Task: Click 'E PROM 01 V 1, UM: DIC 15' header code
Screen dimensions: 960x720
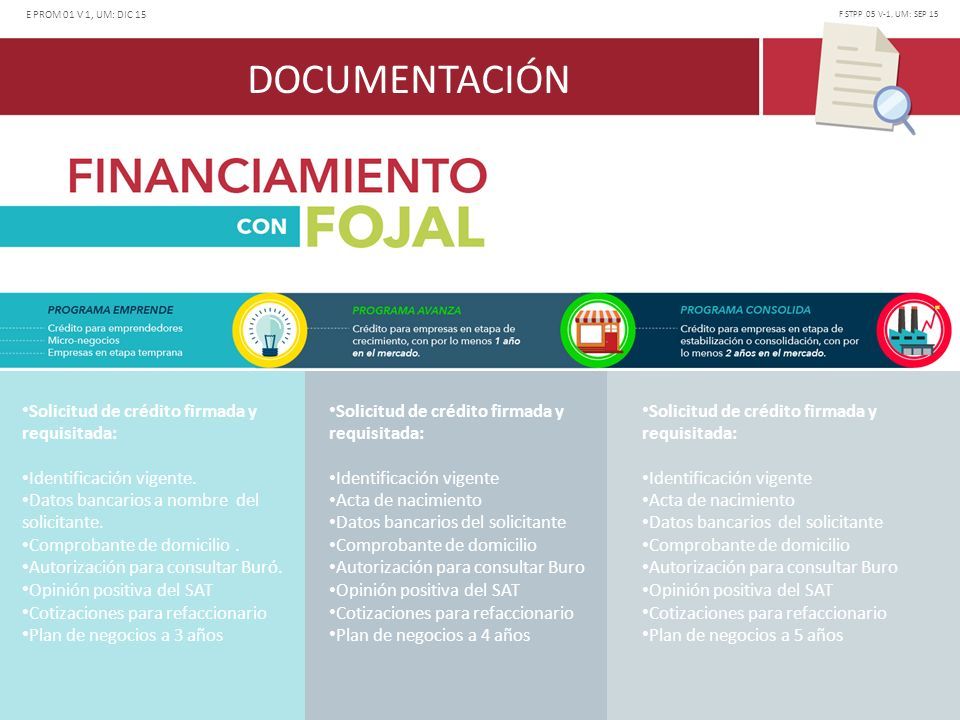Action: click(x=86, y=14)
